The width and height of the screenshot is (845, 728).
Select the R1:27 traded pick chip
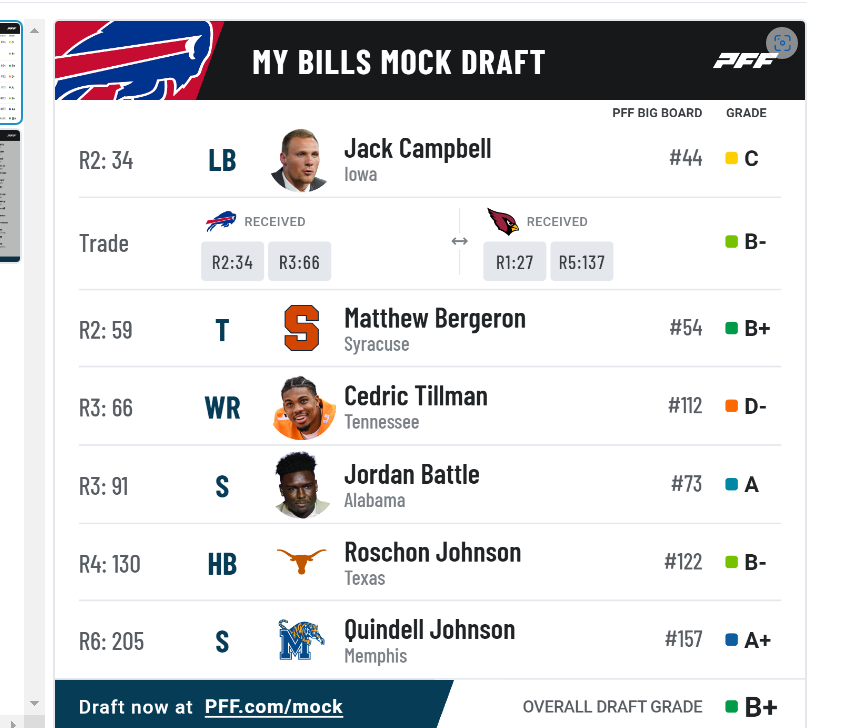[x=515, y=261]
